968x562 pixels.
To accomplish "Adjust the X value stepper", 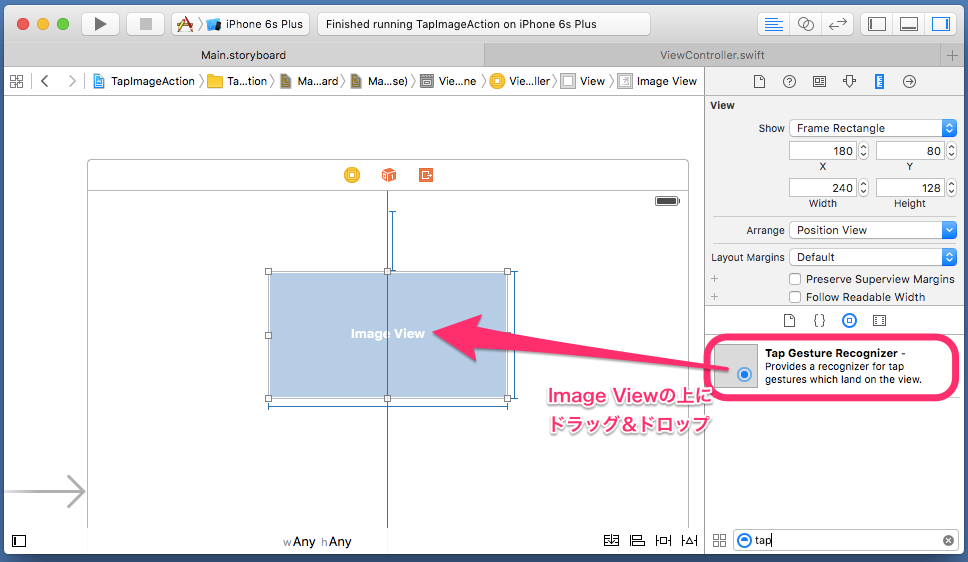I will pyautogui.click(x=864, y=151).
